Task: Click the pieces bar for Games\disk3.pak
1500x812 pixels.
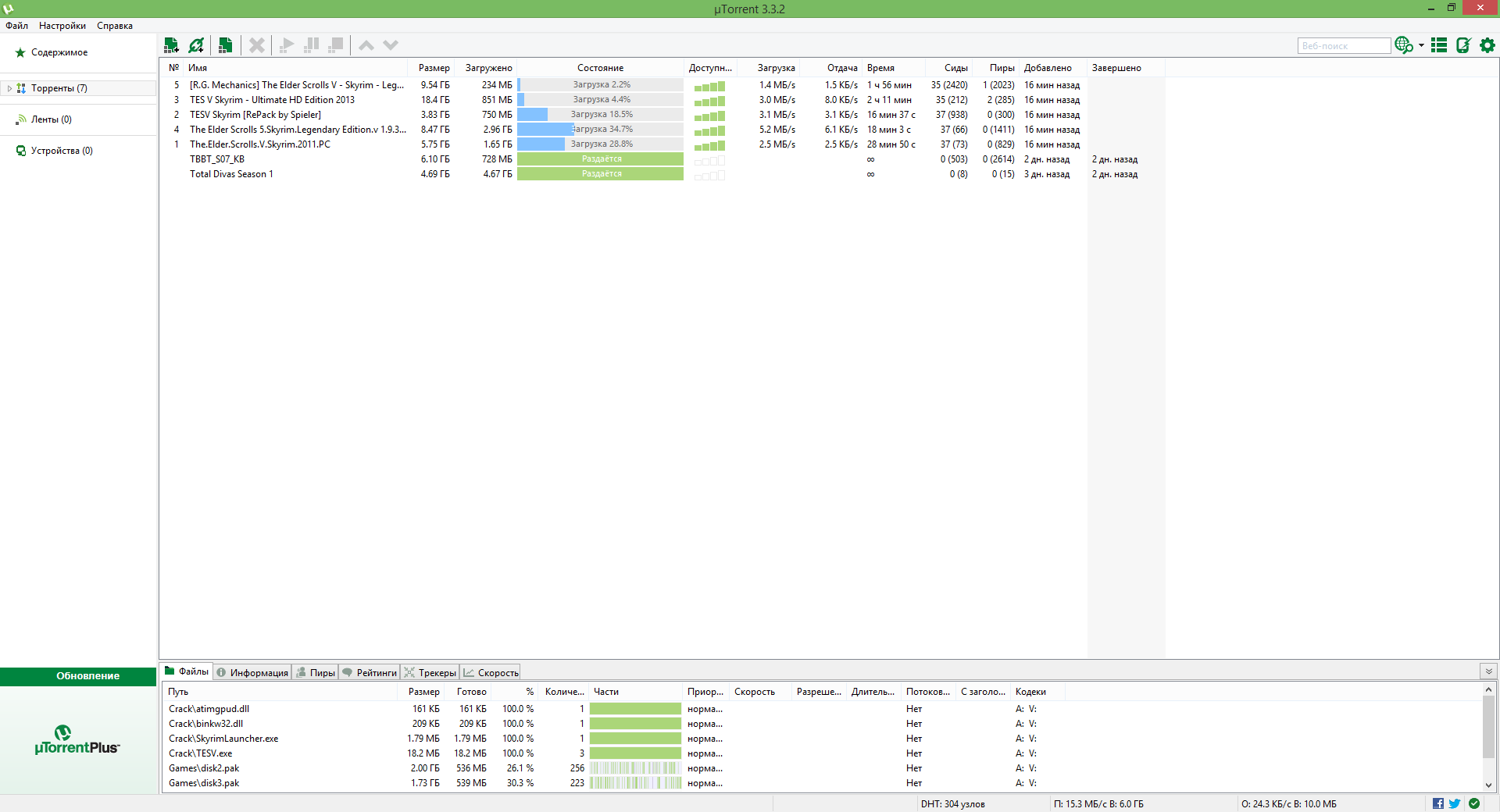Action: tap(635, 783)
